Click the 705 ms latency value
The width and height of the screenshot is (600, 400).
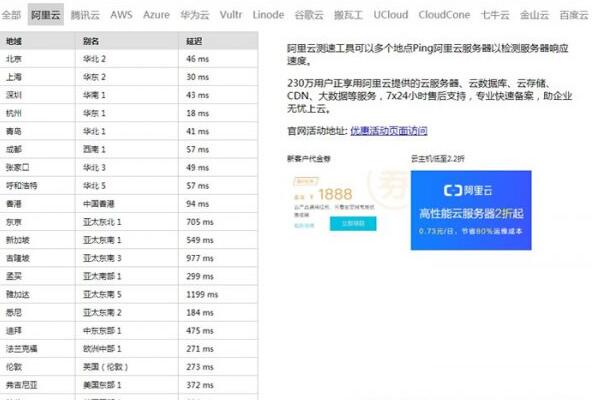pyautogui.click(x=200, y=222)
